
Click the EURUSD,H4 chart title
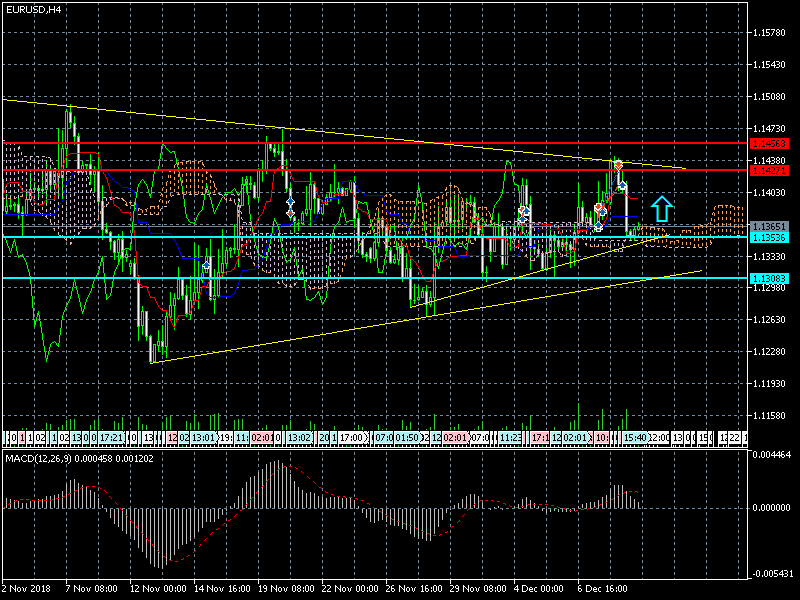[31, 9]
